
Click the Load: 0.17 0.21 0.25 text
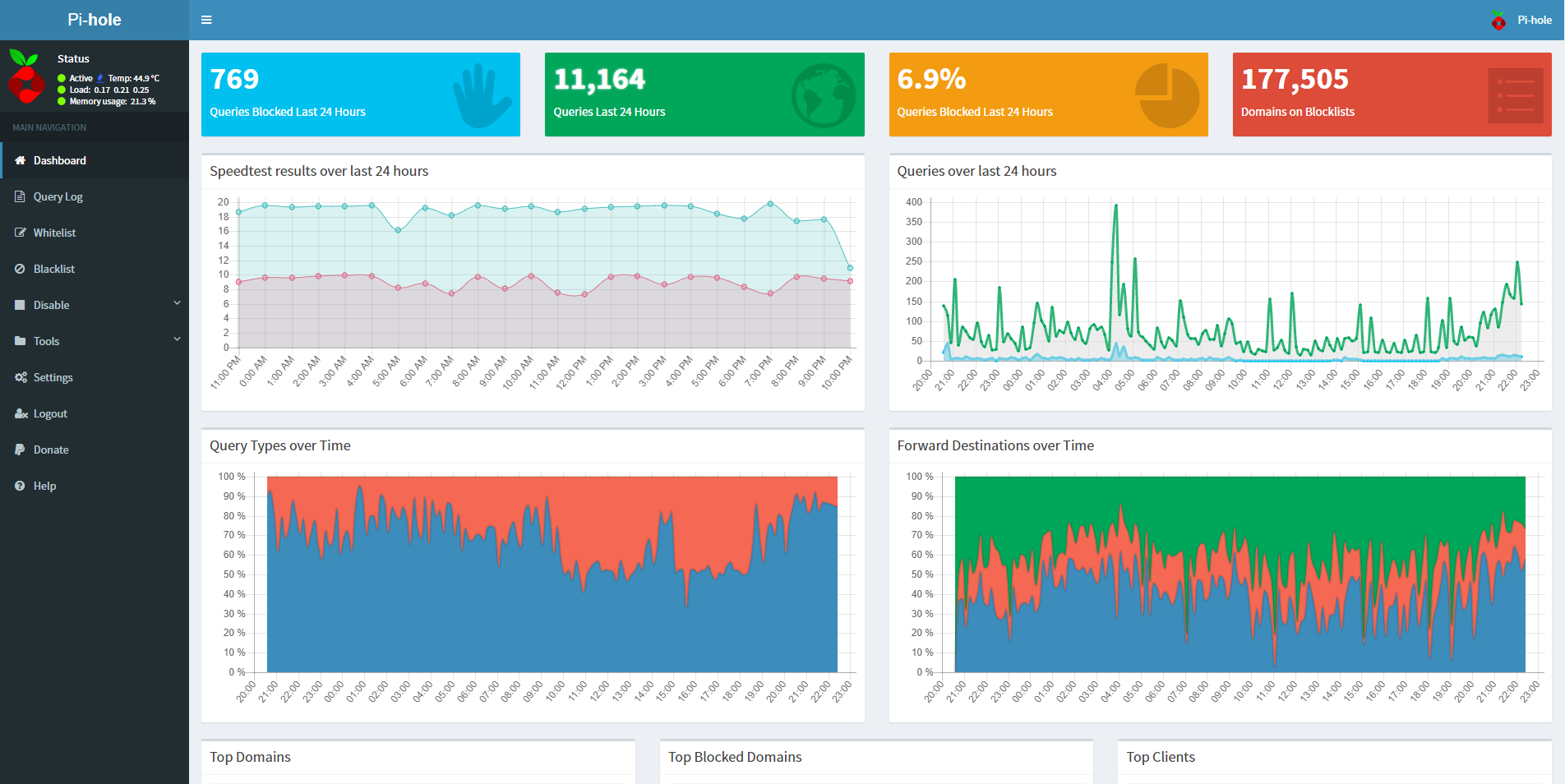109,90
